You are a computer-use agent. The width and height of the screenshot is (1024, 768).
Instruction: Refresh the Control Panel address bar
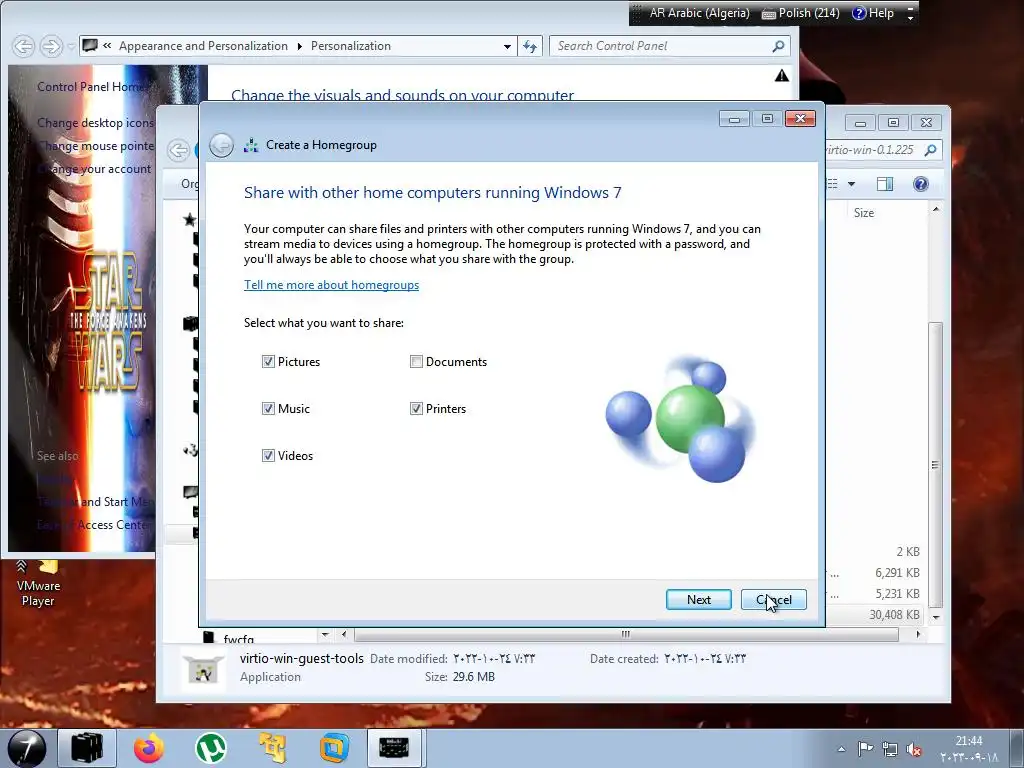tap(530, 46)
